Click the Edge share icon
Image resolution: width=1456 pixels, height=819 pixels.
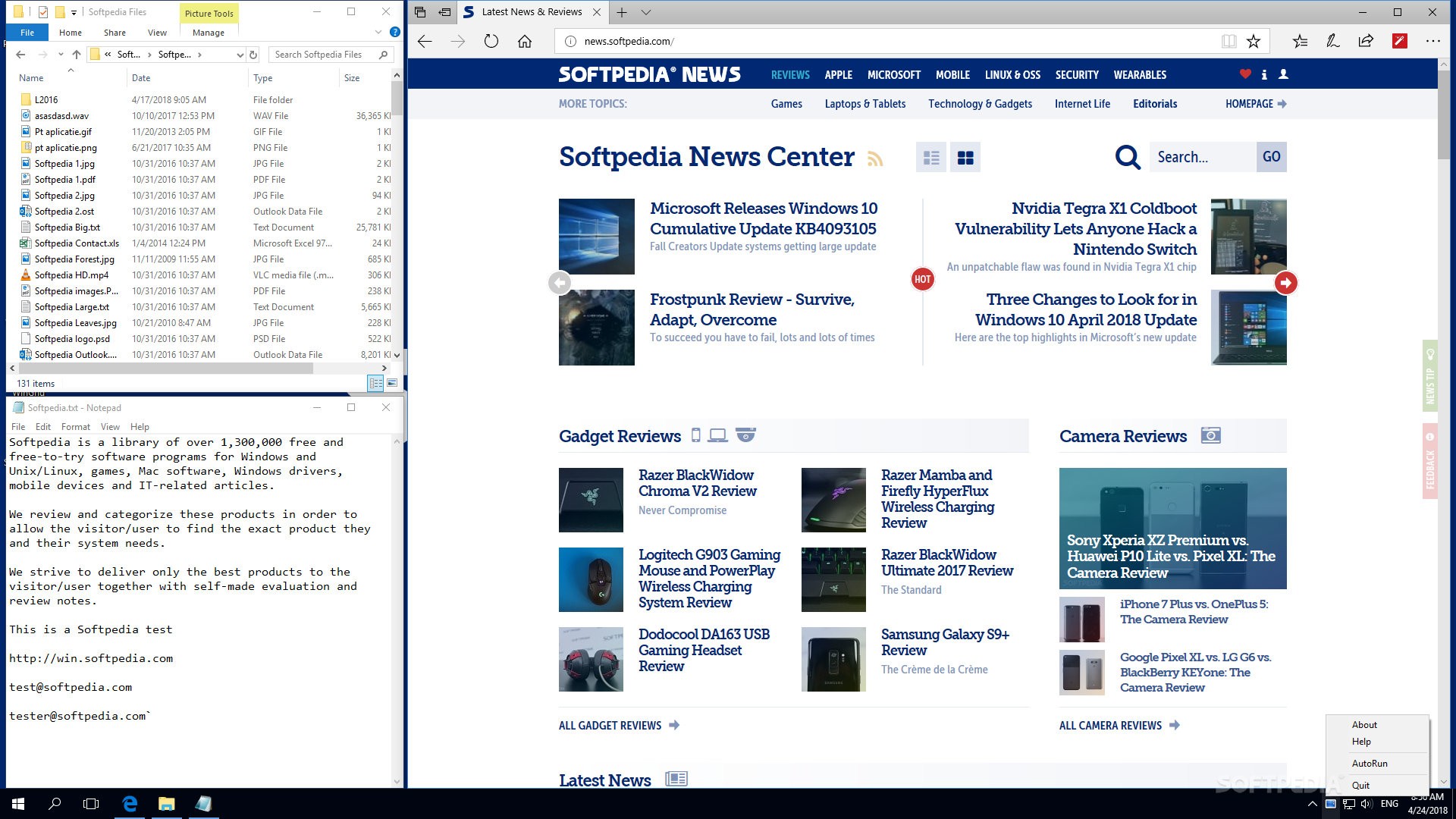[1366, 41]
